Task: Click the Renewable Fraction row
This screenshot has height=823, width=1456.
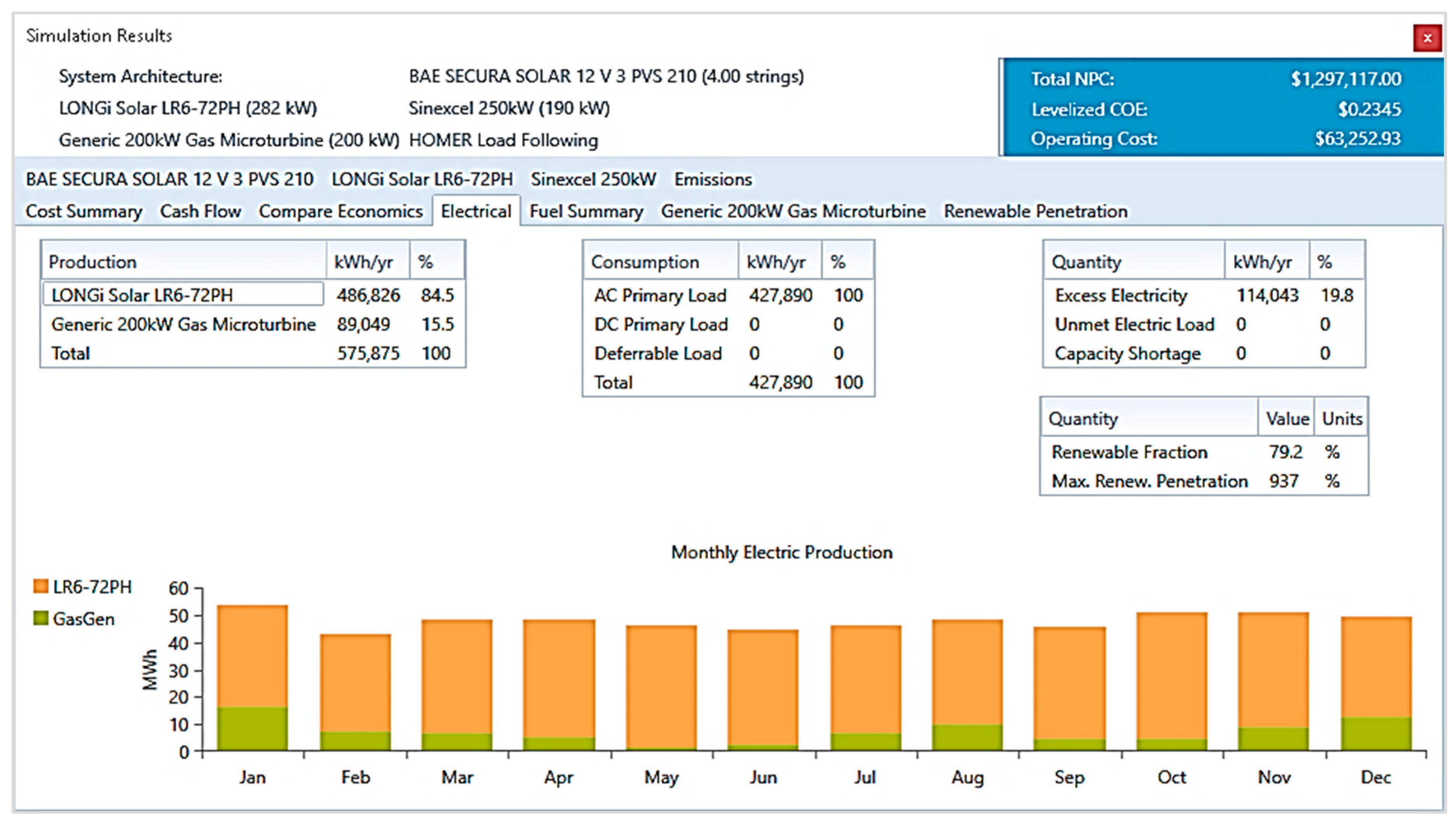Action: pyautogui.click(x=1129, y=451)
